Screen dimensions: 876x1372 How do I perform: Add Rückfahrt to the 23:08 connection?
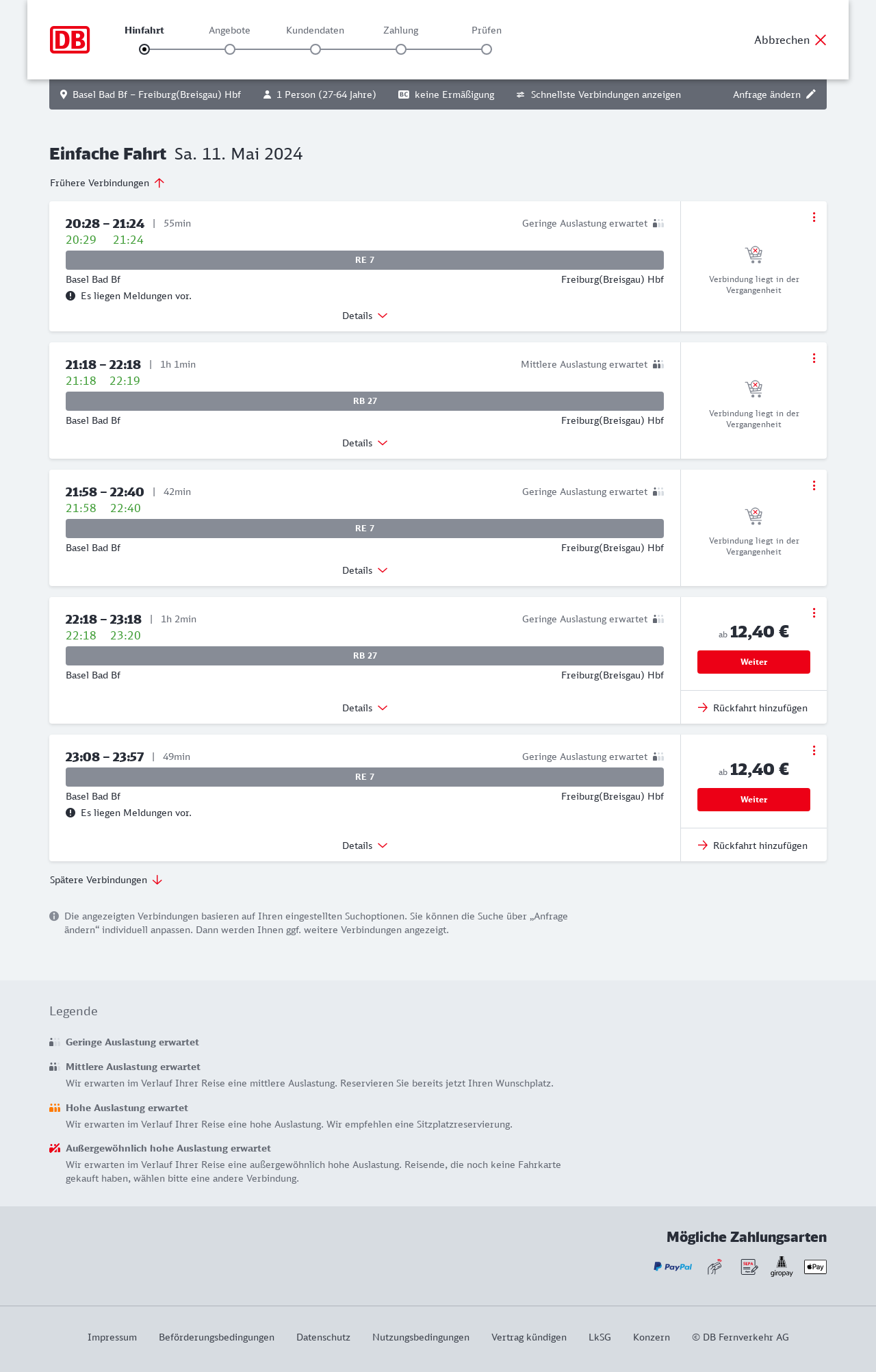coord(753,846)
